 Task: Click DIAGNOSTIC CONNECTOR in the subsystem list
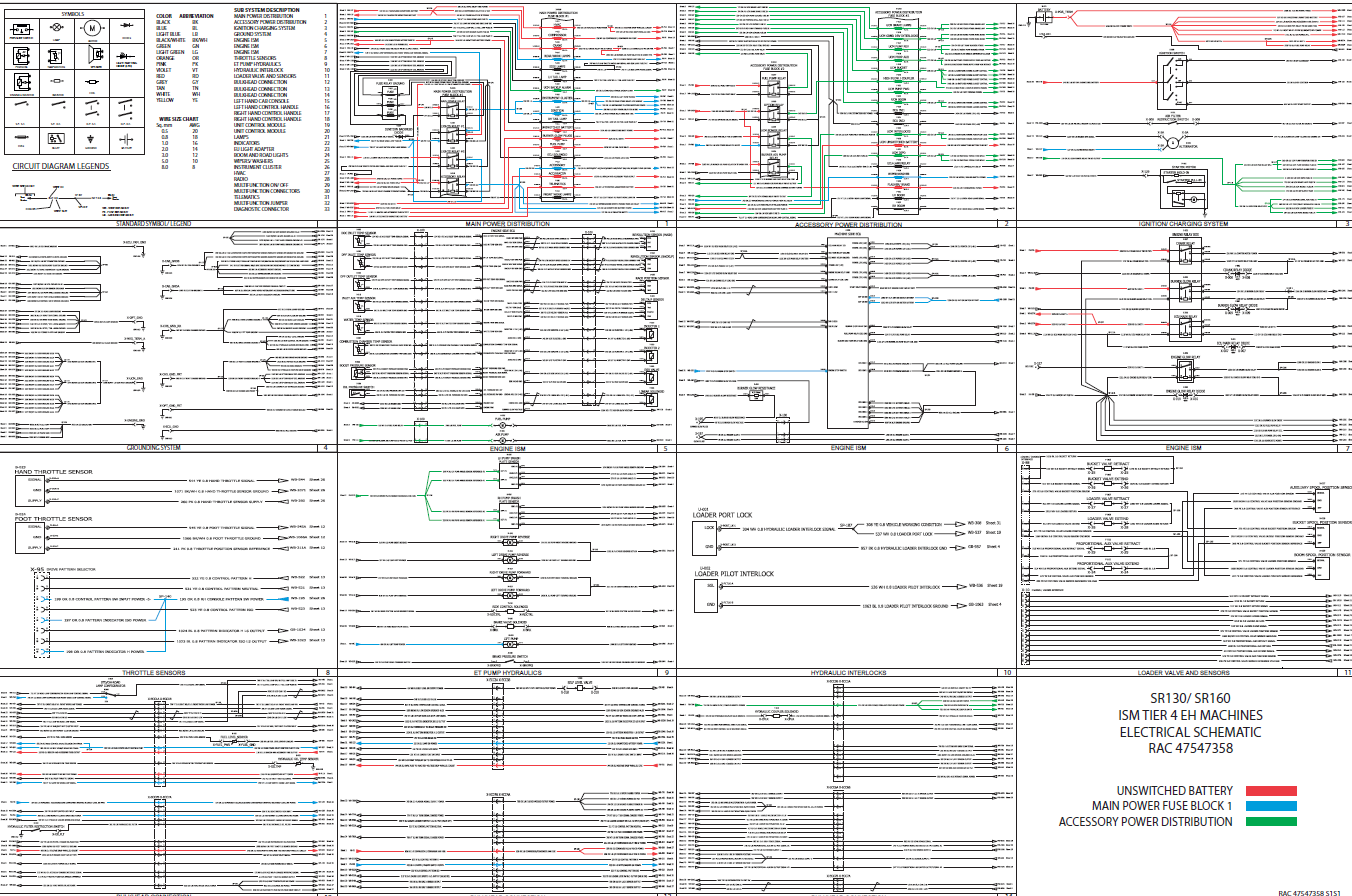(261, 209)
